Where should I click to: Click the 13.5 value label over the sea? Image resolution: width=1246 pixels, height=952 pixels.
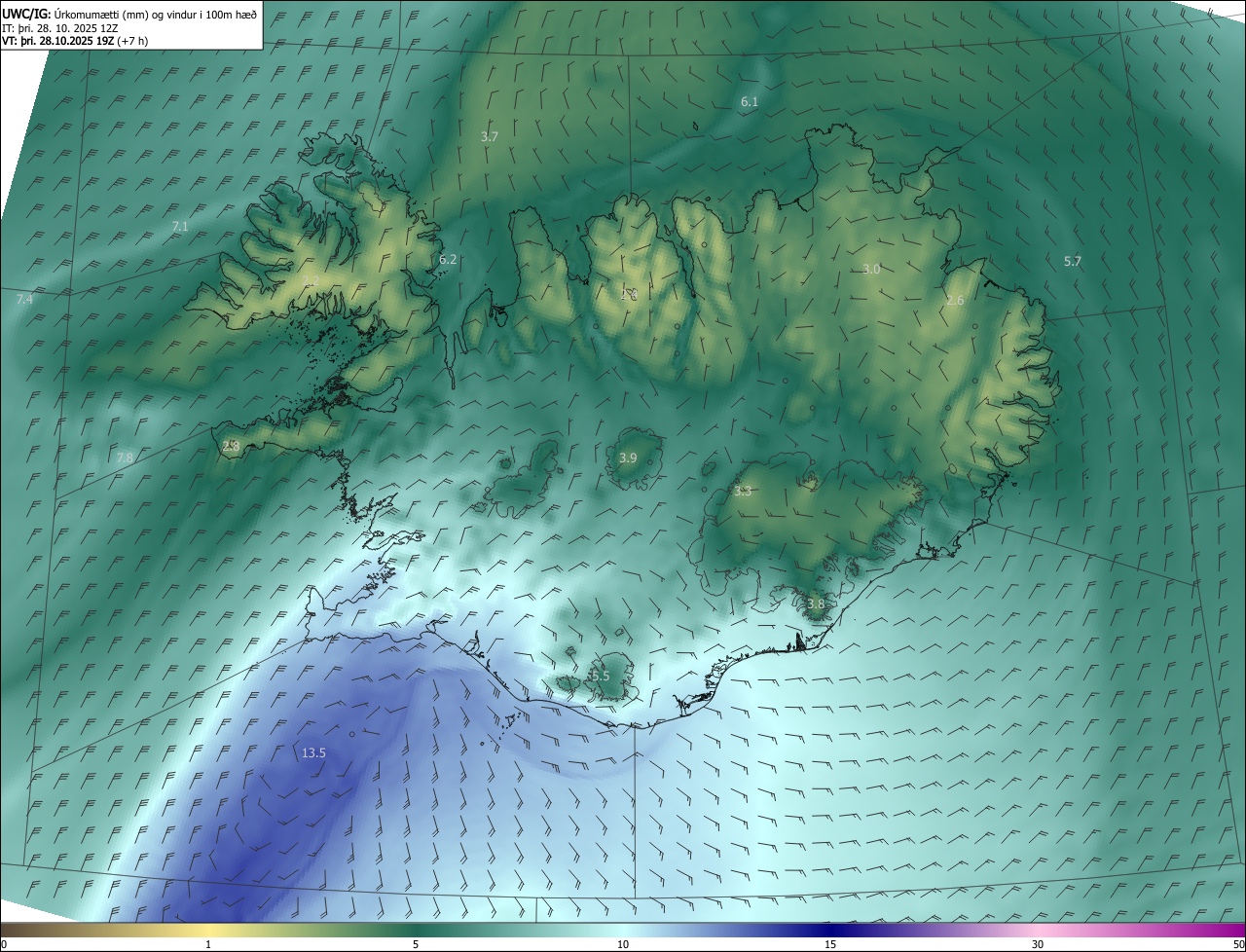pyautogui.click(x=313, y=753)
